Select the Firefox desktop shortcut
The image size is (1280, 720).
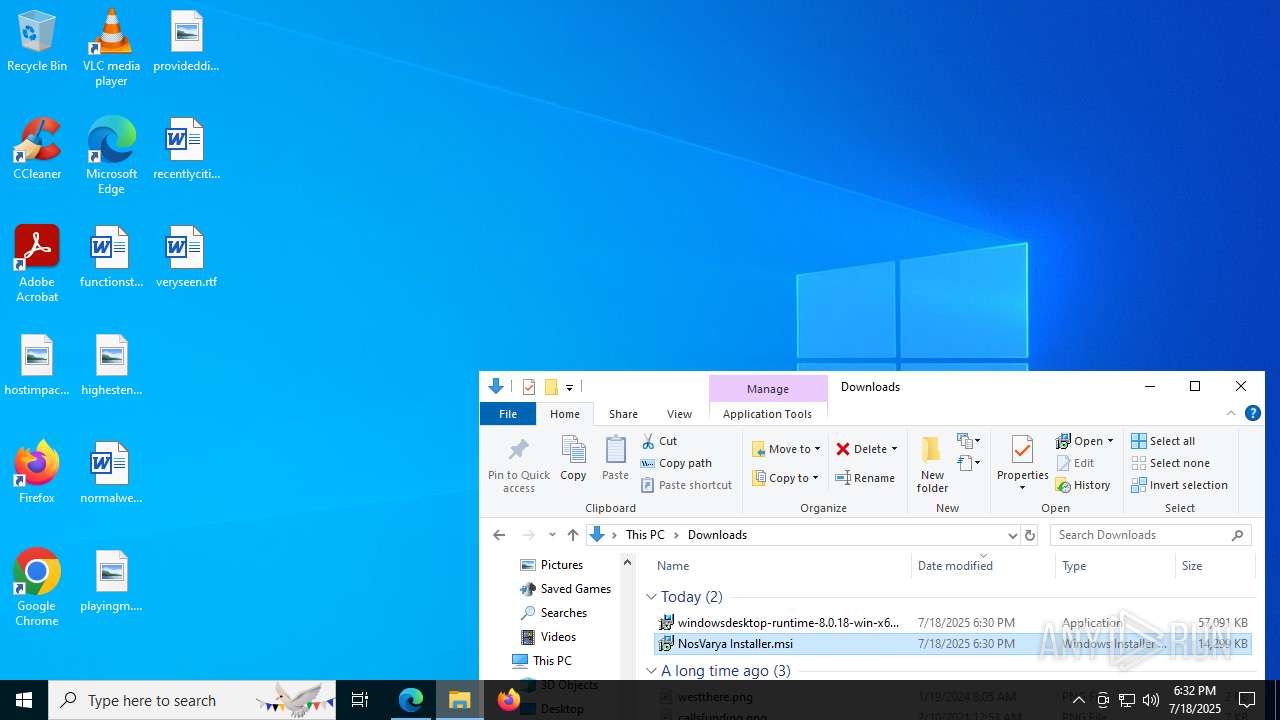(x=37, y=474)
